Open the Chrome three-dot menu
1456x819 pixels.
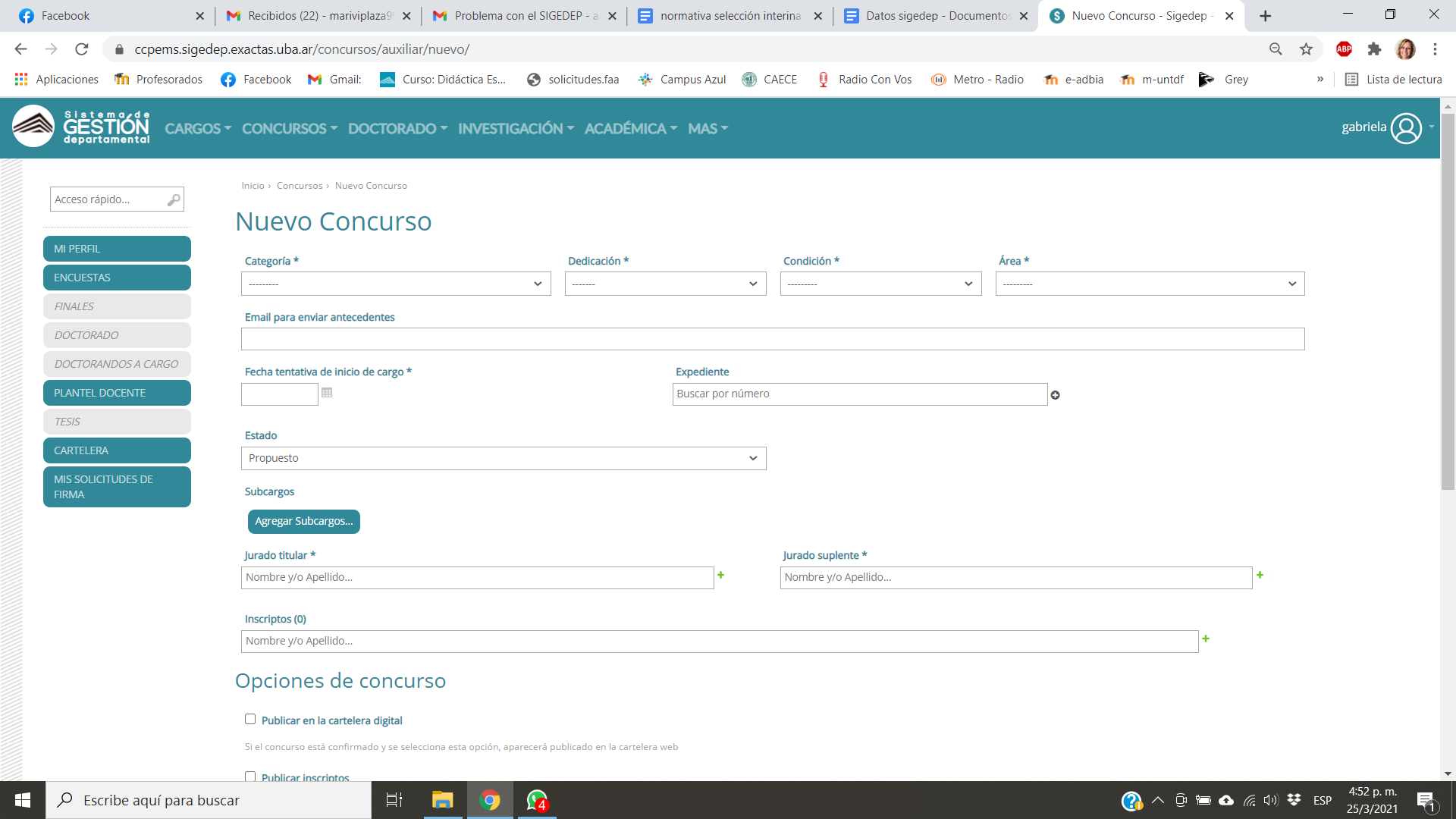(x=1435, y=49)
